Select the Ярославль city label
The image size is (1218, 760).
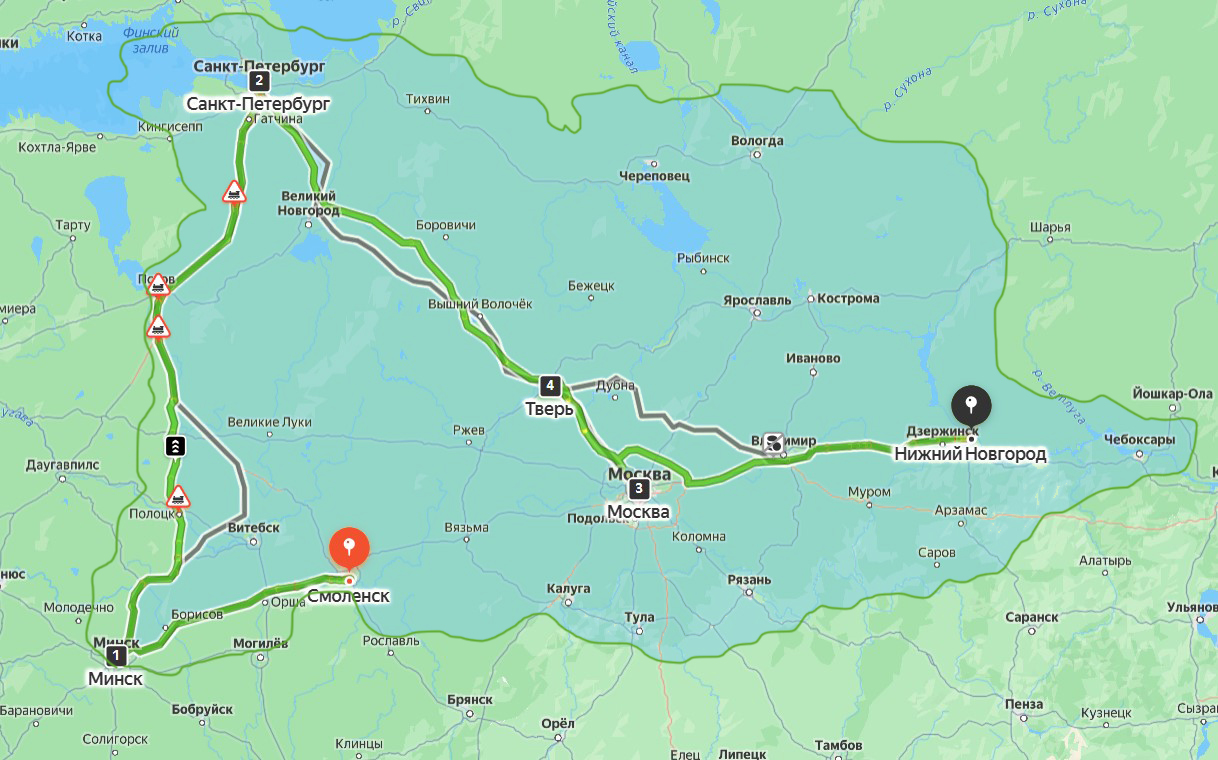pos(757,300)
